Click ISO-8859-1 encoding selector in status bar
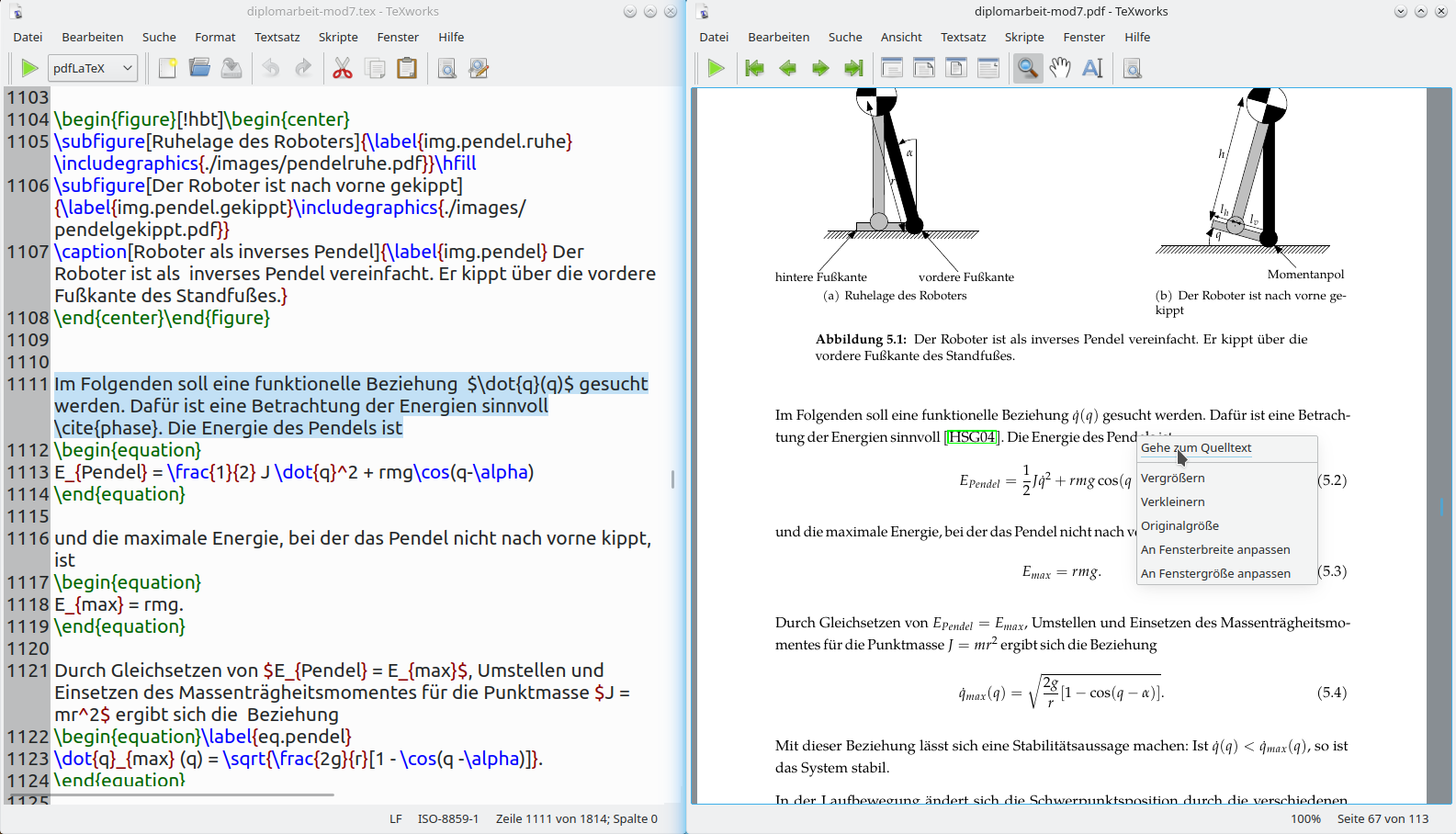The image size is (1456, 834). 448,818
